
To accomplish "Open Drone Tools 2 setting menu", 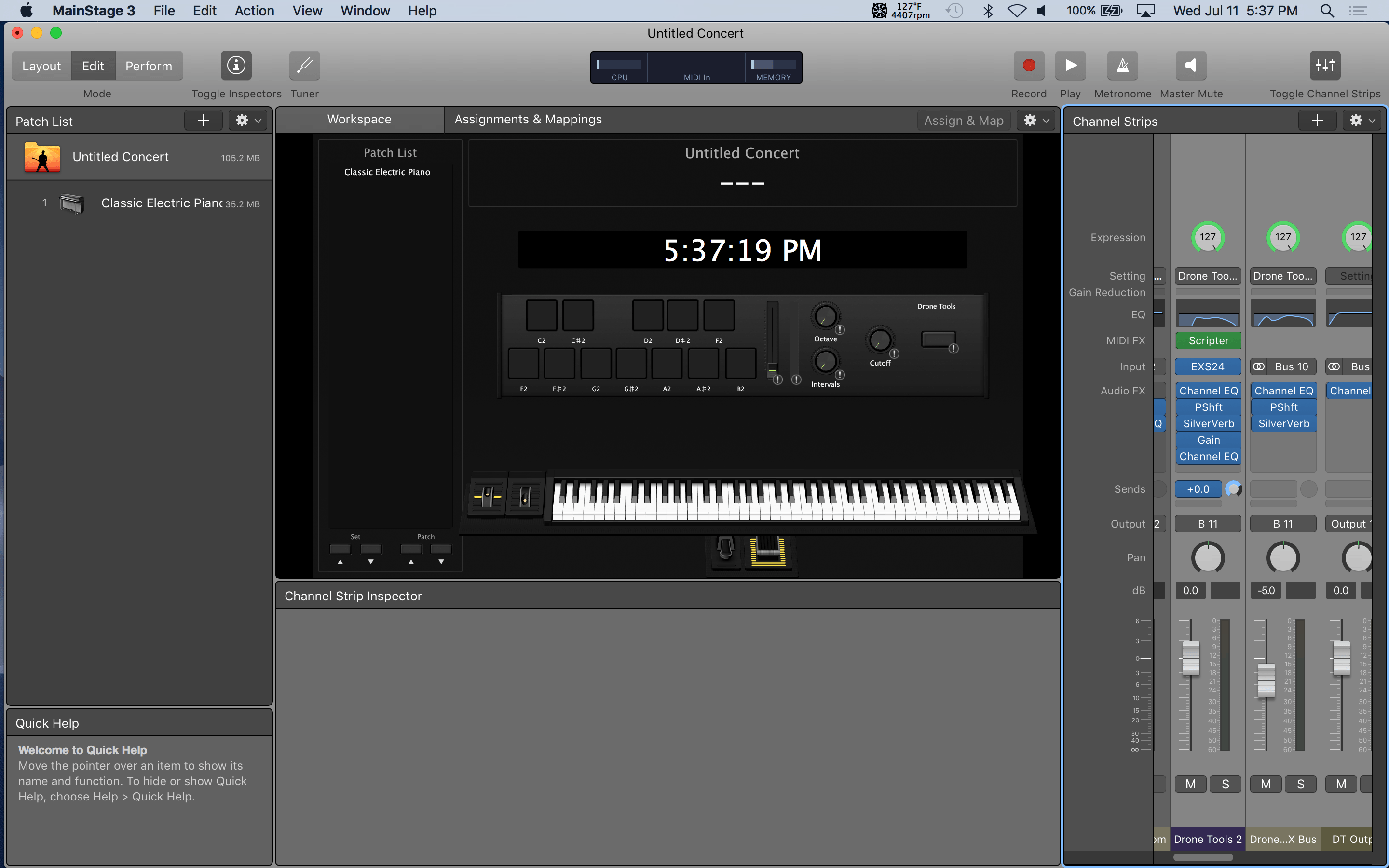I will pyautogui.click(x=1208, y=276).
